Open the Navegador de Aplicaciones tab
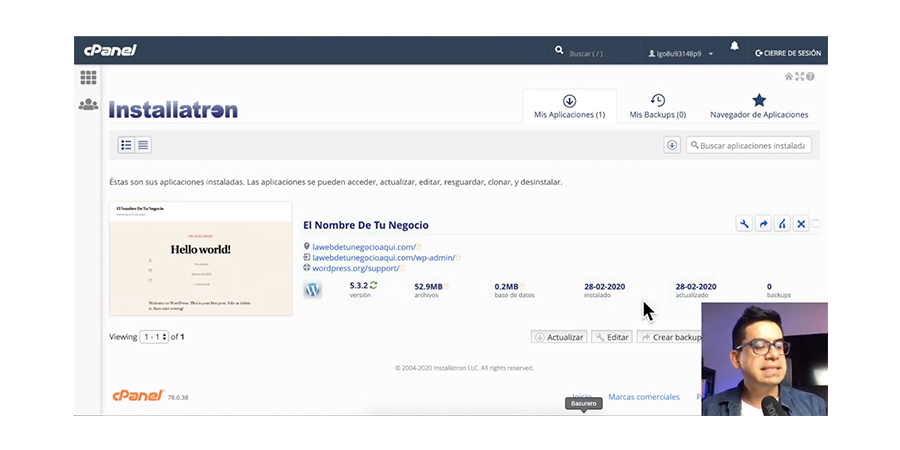Viewport: 900px width, 450px height. [x=759, y=107]
